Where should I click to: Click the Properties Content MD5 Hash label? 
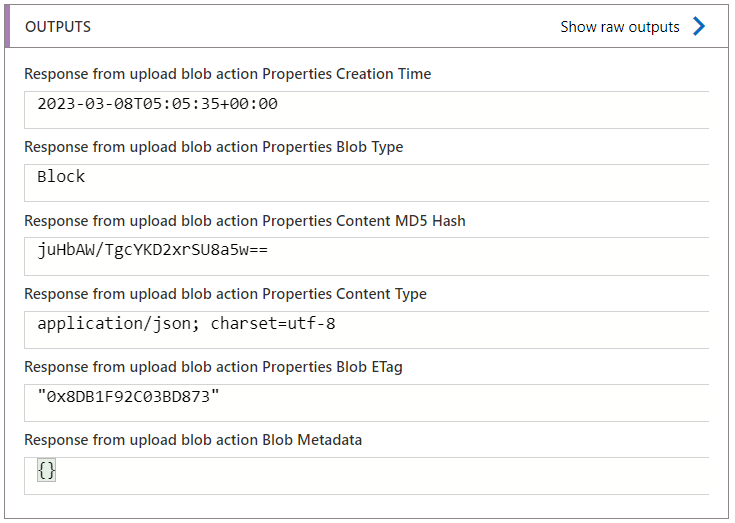tap(245, 221)
